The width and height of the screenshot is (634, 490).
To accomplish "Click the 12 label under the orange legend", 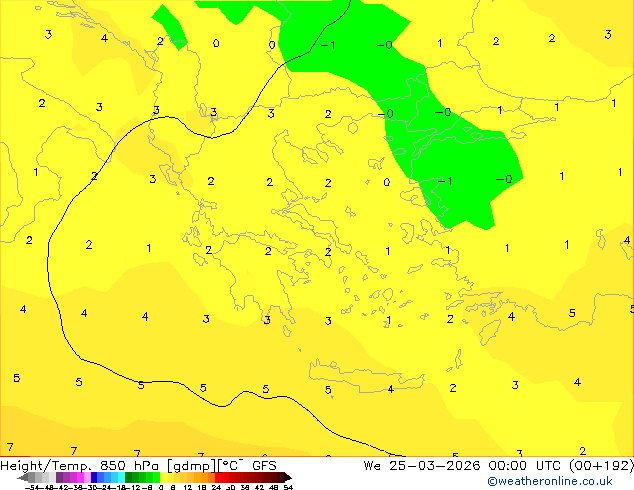I will click(188, 488).
